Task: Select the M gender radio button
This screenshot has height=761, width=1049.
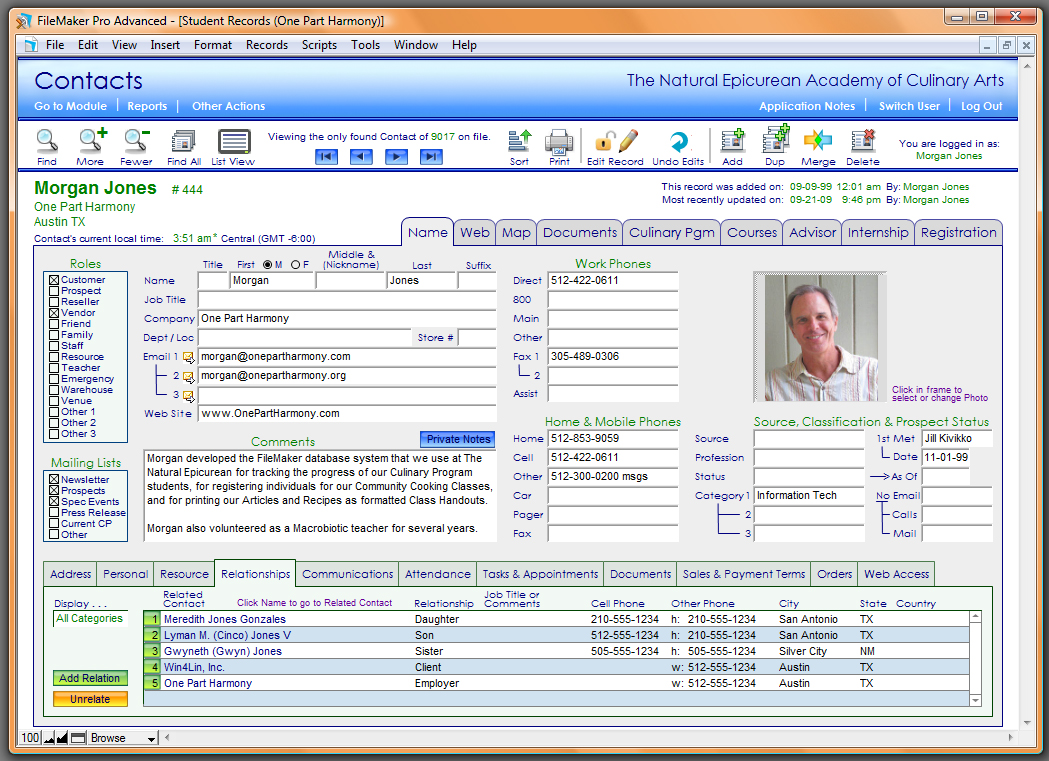Action: [x=268, y=265]
